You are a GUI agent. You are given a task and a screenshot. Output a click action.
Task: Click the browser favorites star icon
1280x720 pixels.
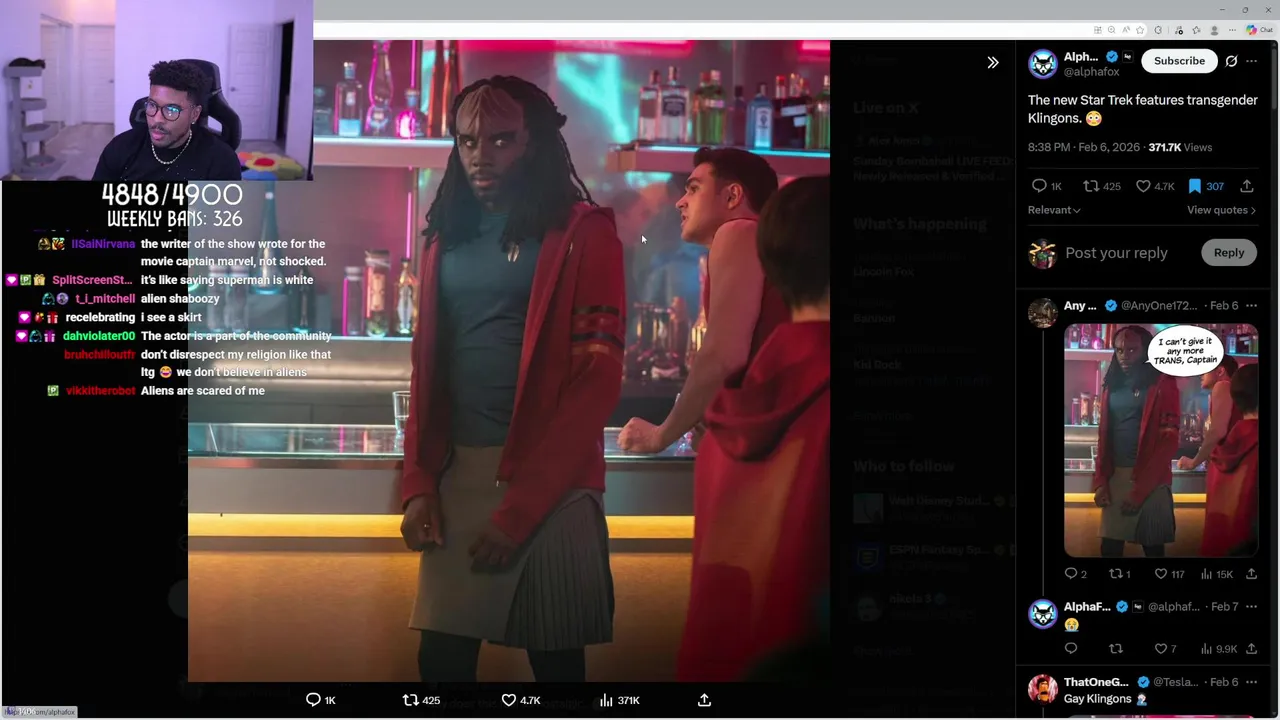pos(1140,30)
